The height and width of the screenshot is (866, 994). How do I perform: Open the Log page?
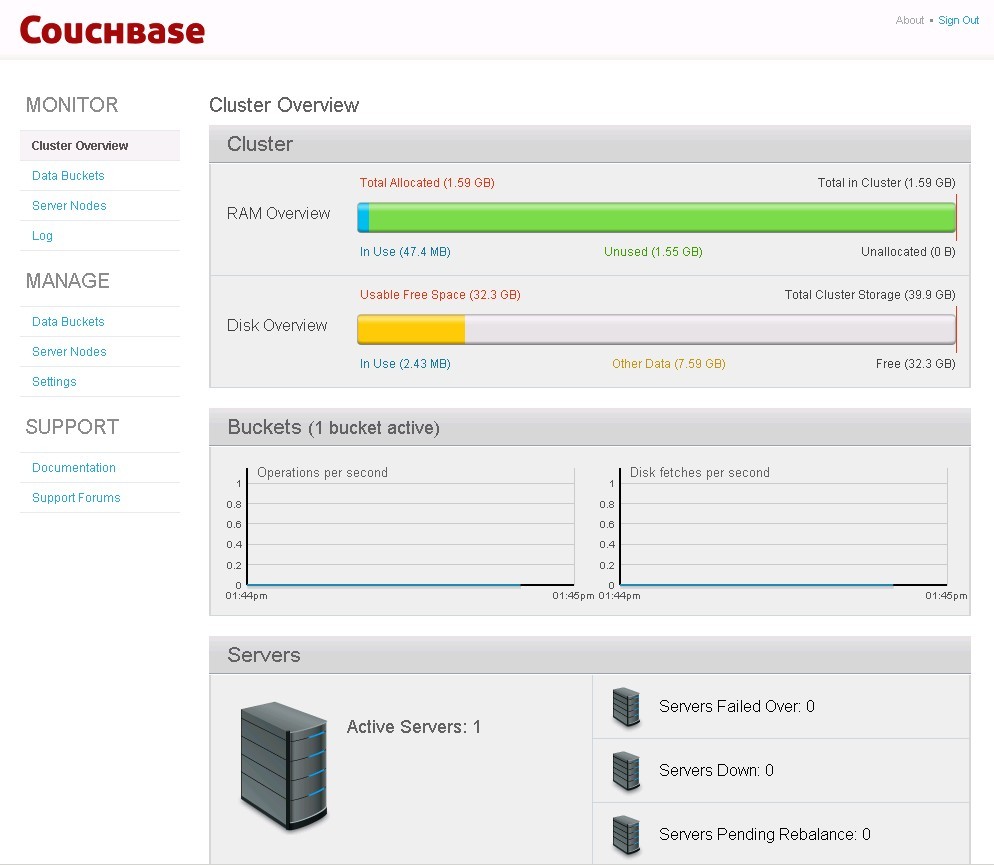pos(42,236)
